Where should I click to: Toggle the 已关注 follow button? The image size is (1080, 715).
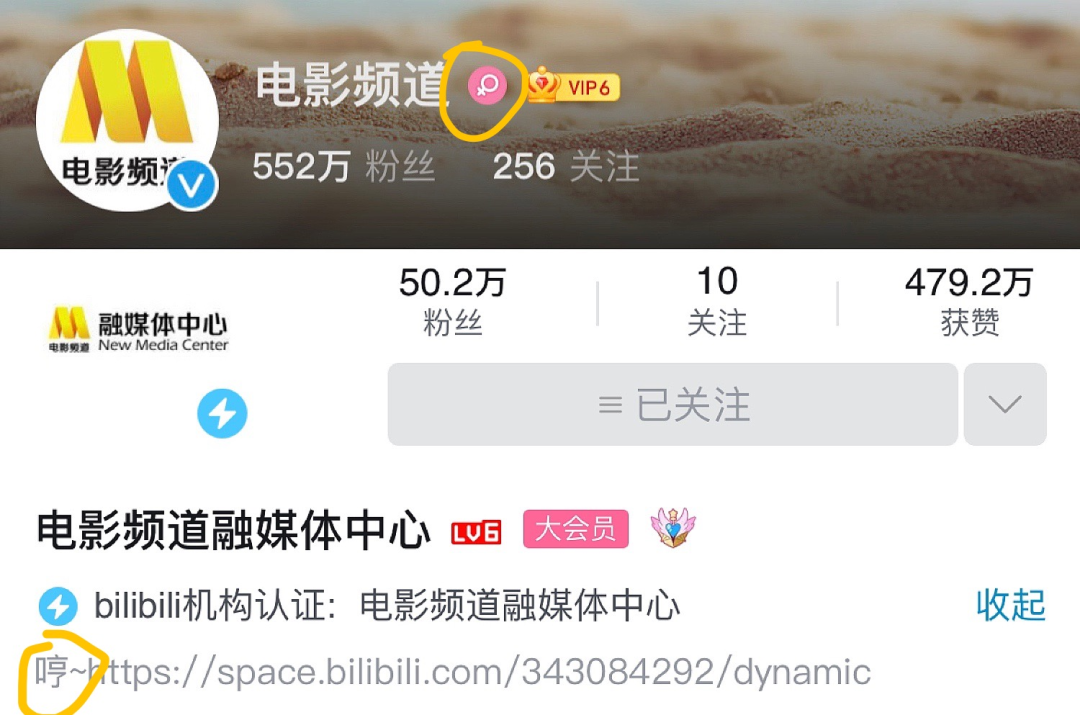(673, 404)
